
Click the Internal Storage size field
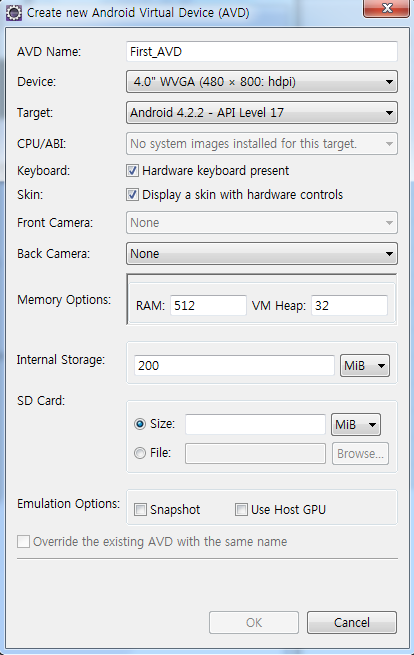pos(234,366)
